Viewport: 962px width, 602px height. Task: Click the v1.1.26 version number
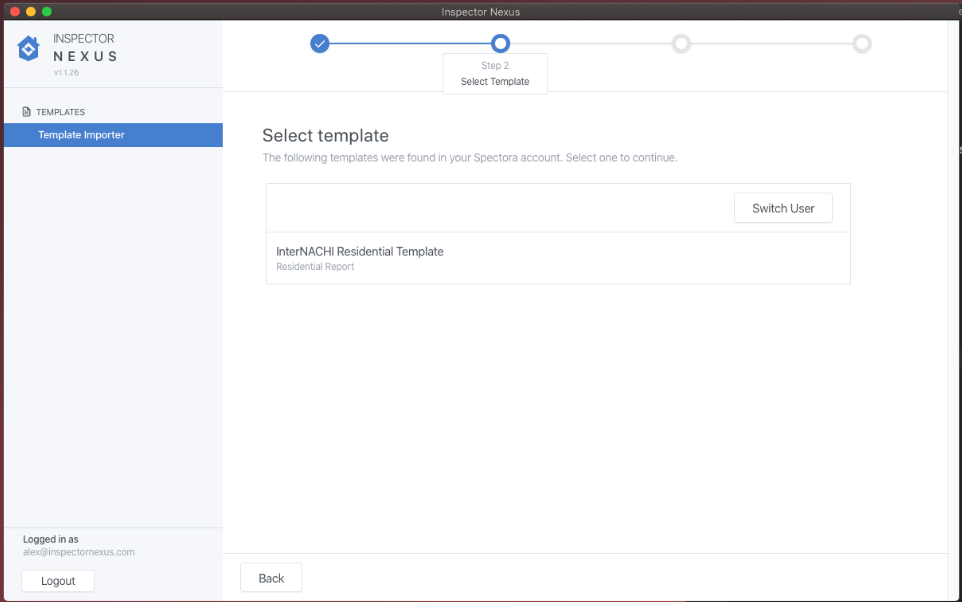[x=66, y=73]
